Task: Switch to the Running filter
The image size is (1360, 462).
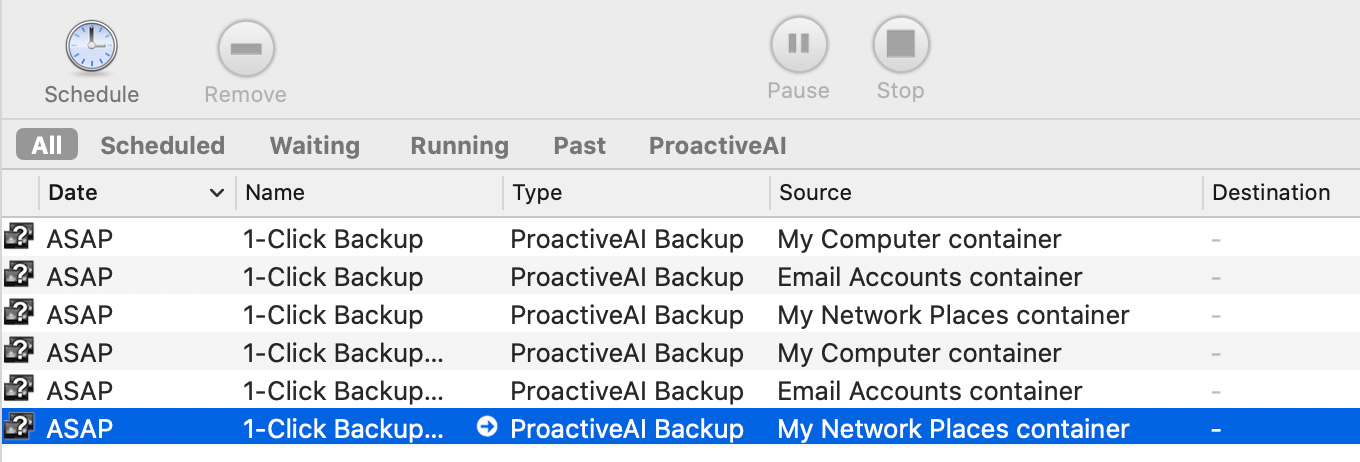Action: pyautogui.click(x=459, y=145)
